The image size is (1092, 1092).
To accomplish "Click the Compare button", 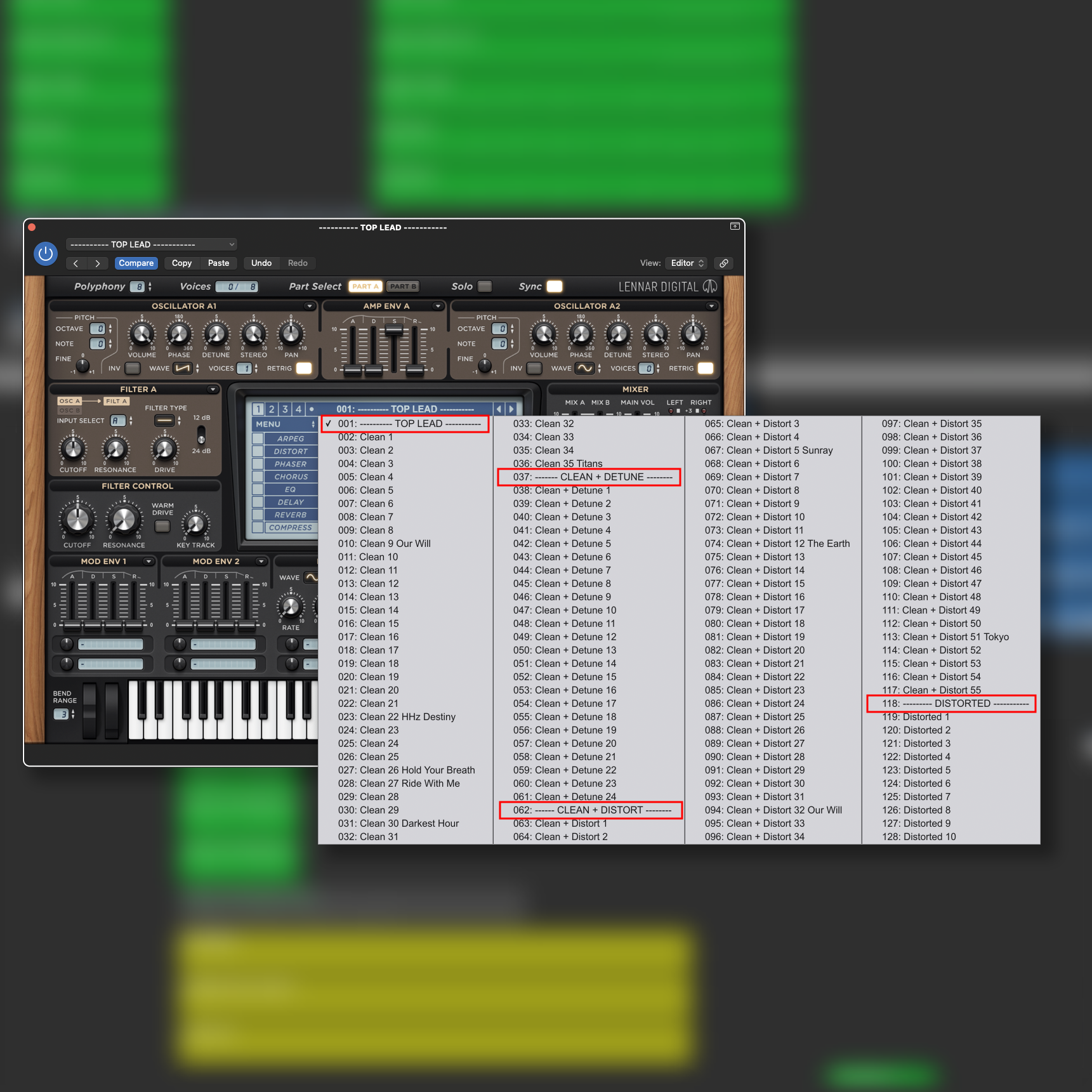I will pyautogui.click(x=136, y=263).
